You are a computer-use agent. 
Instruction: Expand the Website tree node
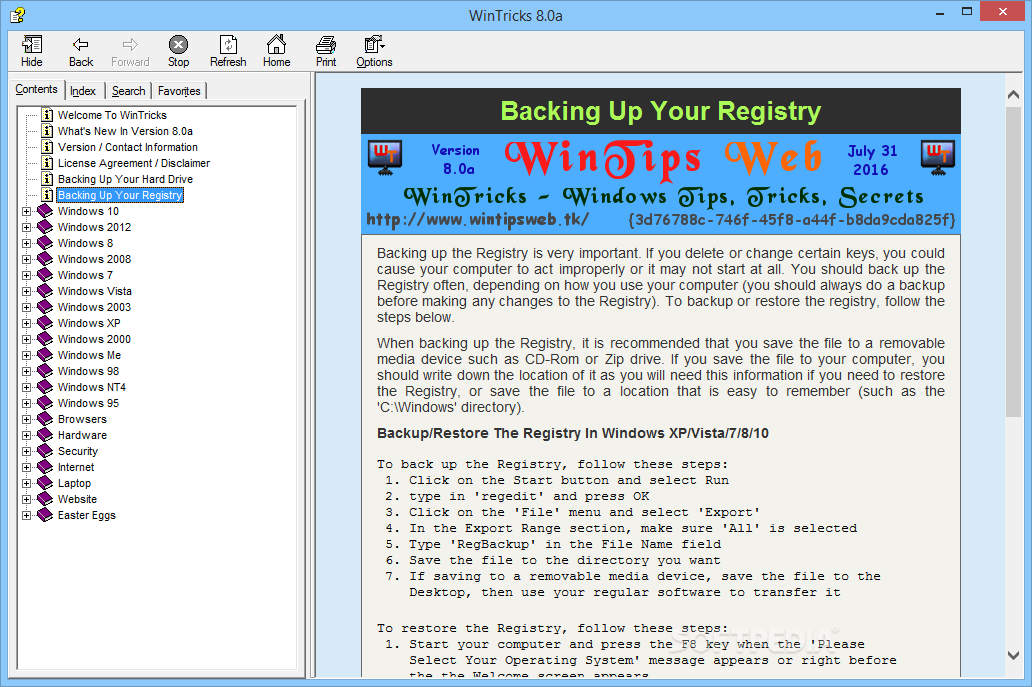pyautogui.click(x=26, y=499)
